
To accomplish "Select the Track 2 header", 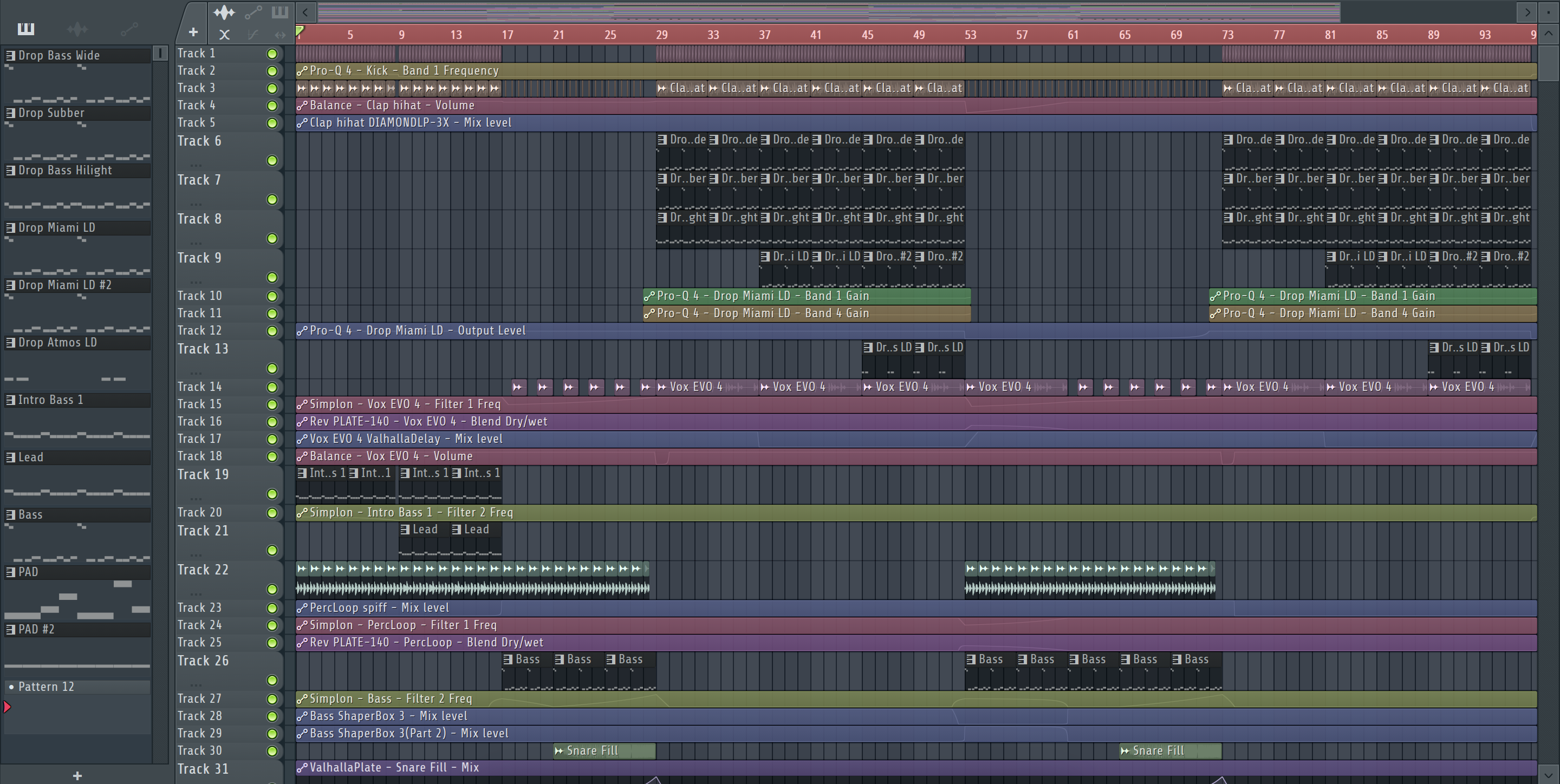I will pyautogui.click(x=229, y=71).
